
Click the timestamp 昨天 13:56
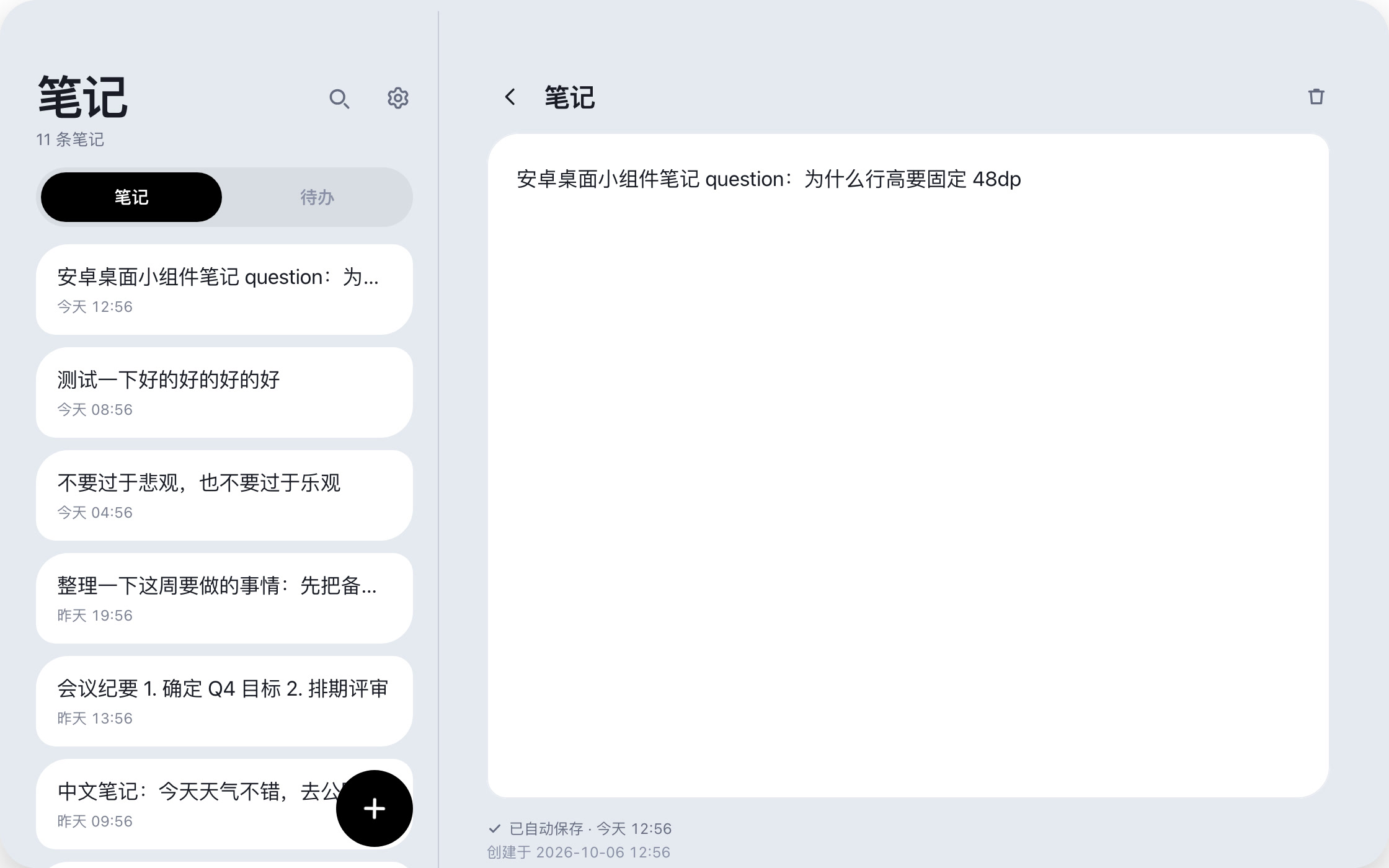(95, 719)
